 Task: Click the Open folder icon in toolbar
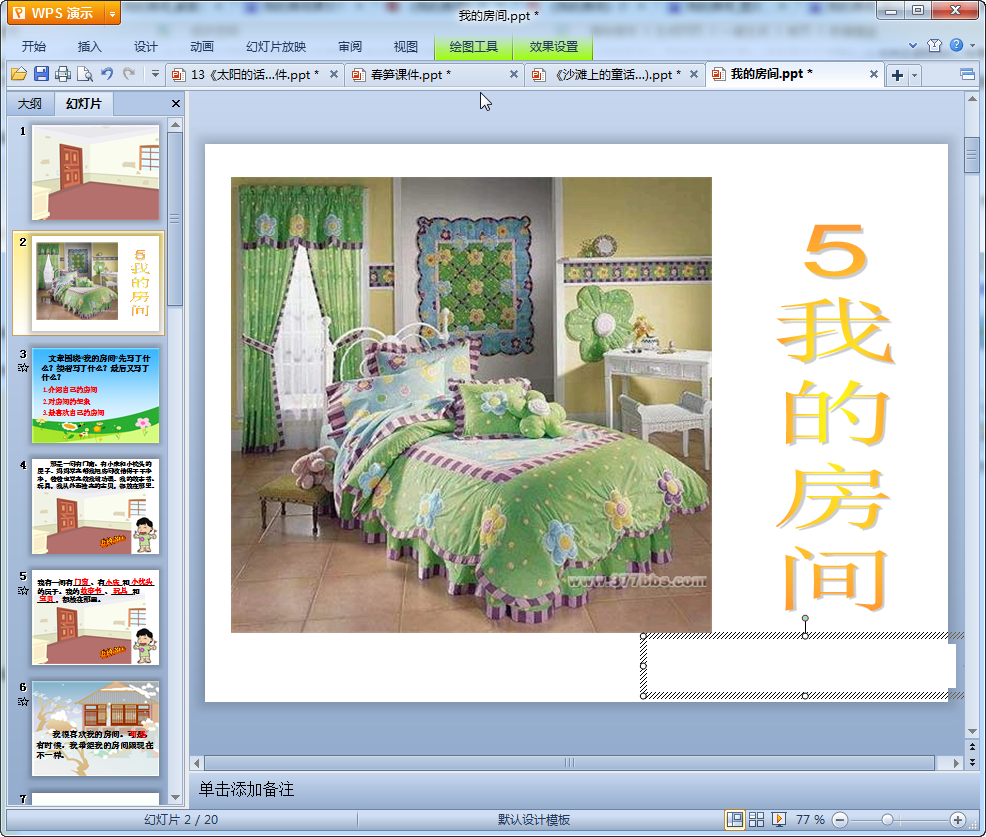19,74
